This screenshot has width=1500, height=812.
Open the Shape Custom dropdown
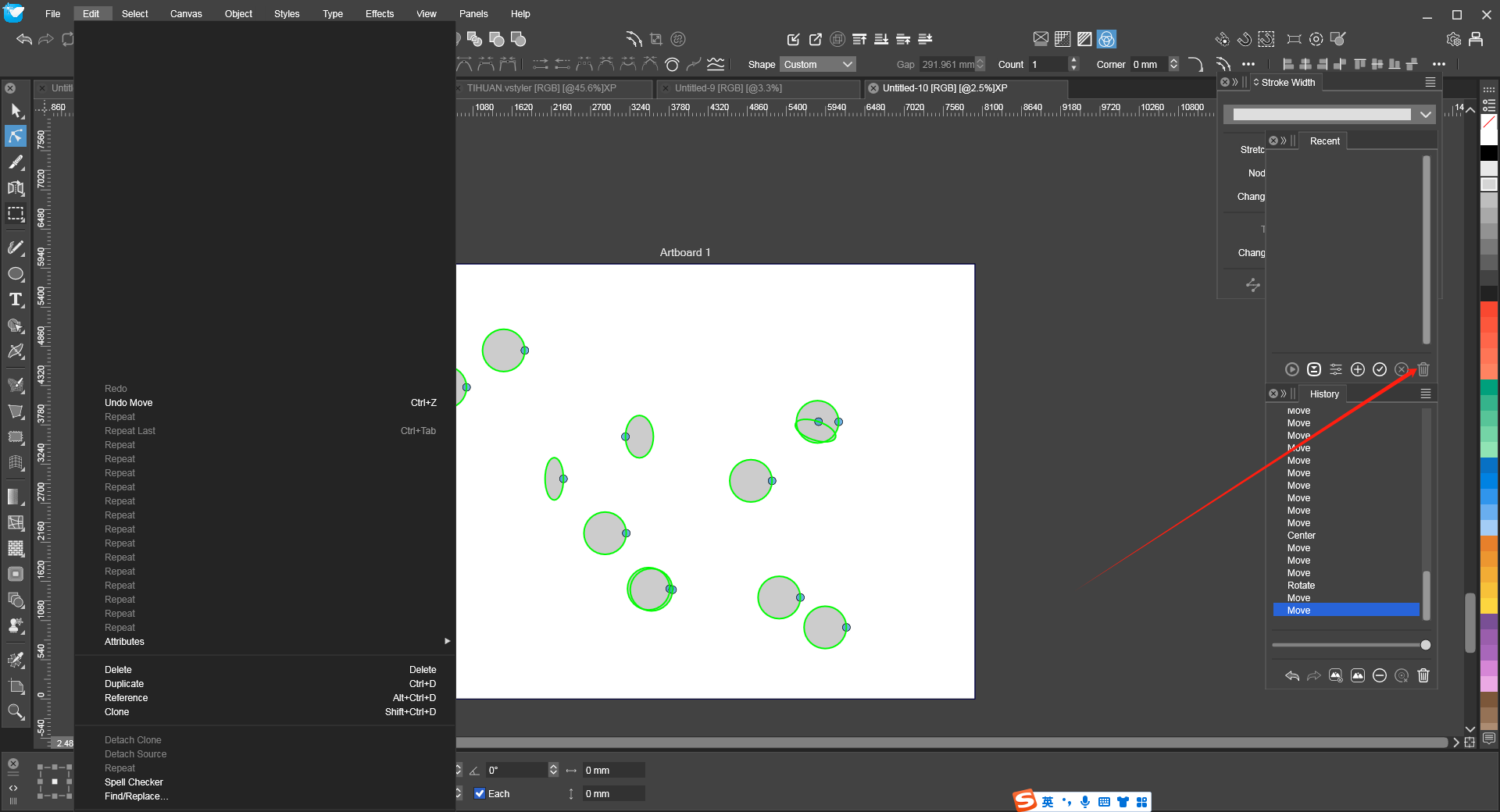[x=817, y=65]
